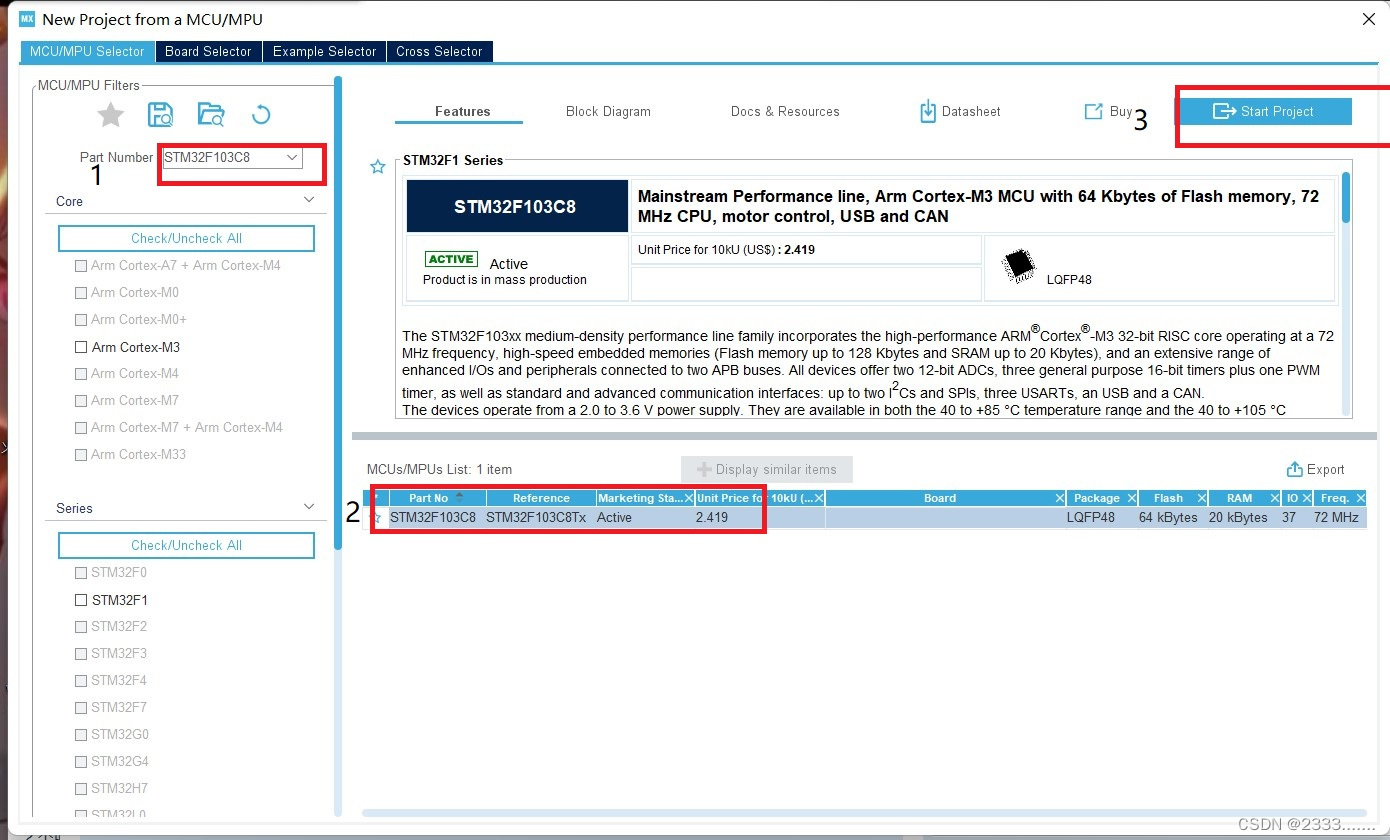
Task: Remove the RAM column via its X
Action: (1274, 498)
